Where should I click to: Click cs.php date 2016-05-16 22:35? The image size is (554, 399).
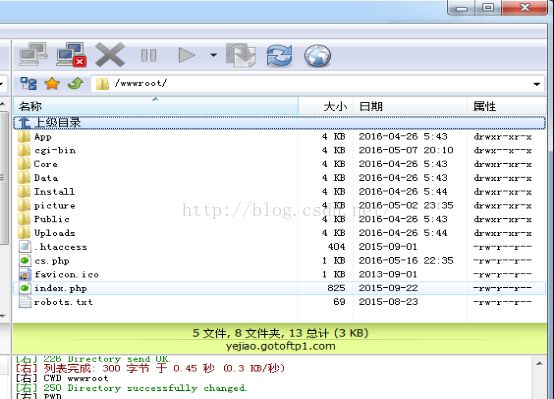point(406,261)
